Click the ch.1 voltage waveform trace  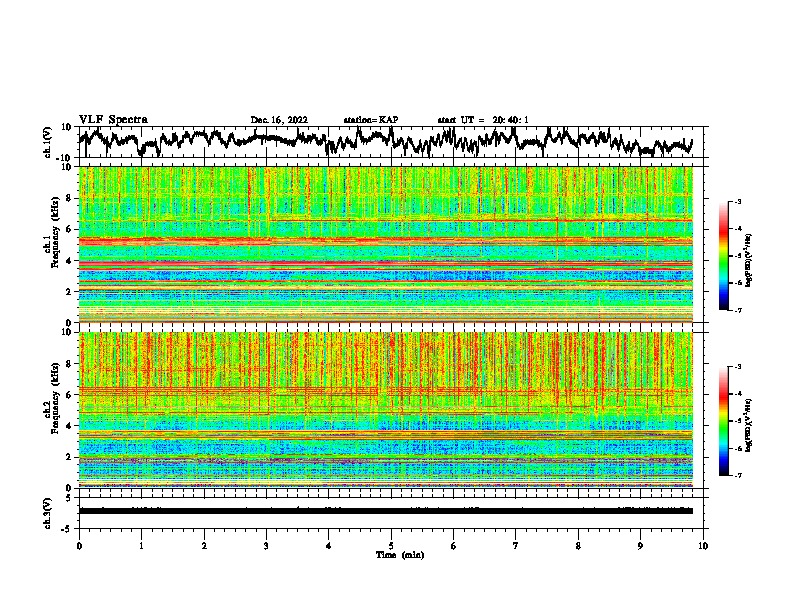tap(385, 142)
